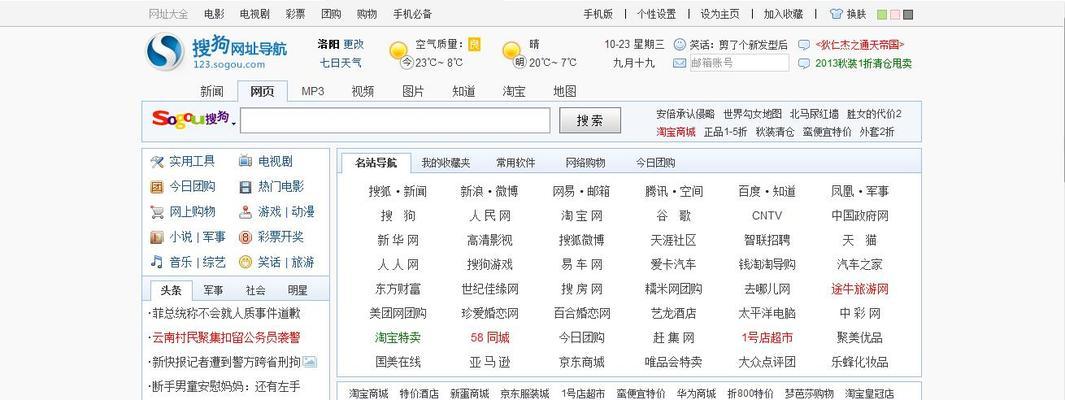Open the 常用软件 tab

click(x=516, y=163)
